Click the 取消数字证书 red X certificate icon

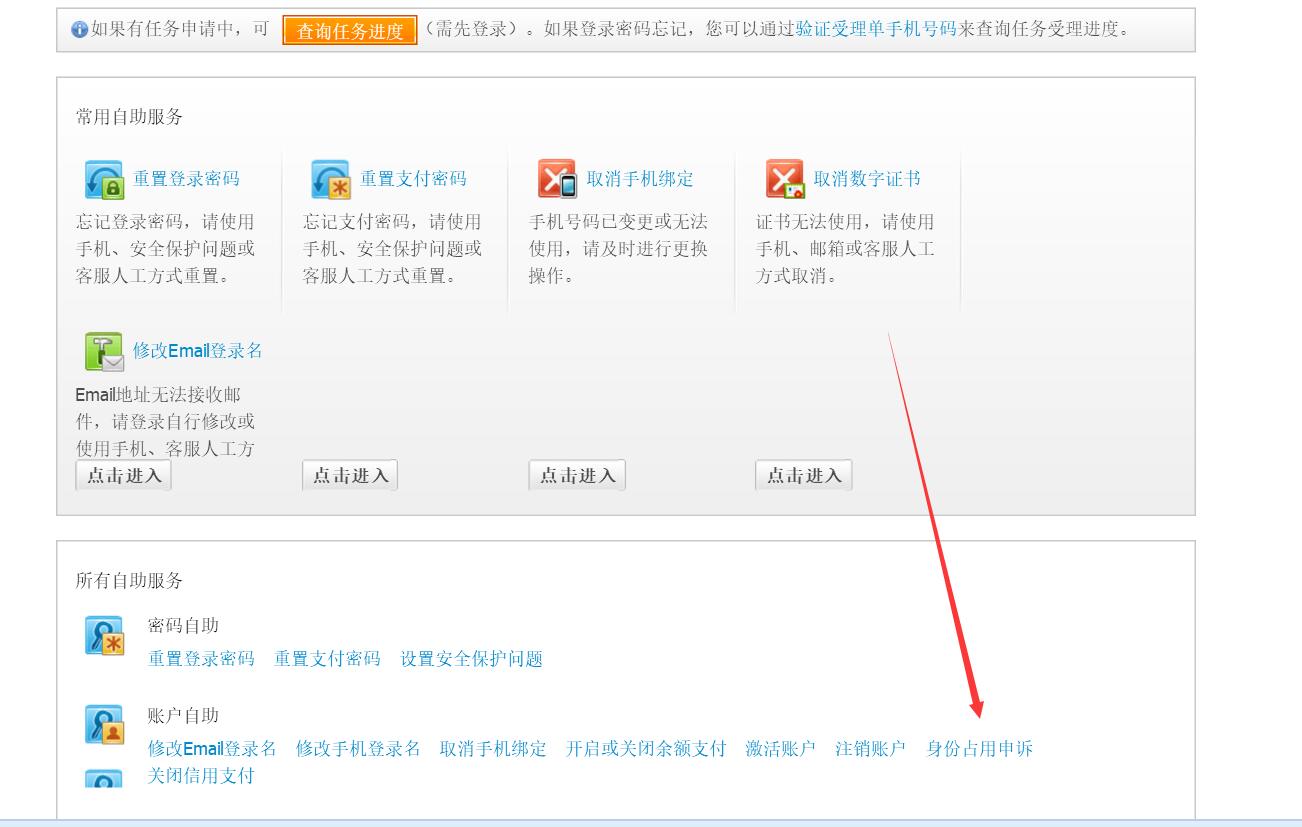click(785, 180)
